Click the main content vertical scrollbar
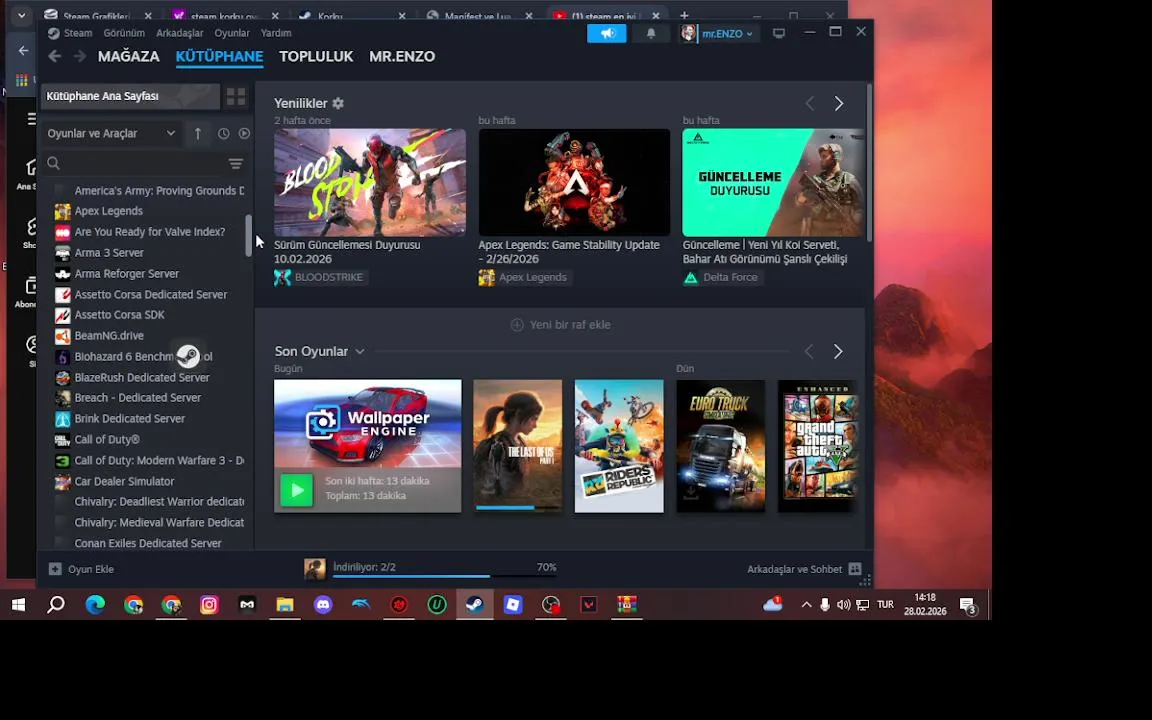1152x720 pixels. pos(870,163)
